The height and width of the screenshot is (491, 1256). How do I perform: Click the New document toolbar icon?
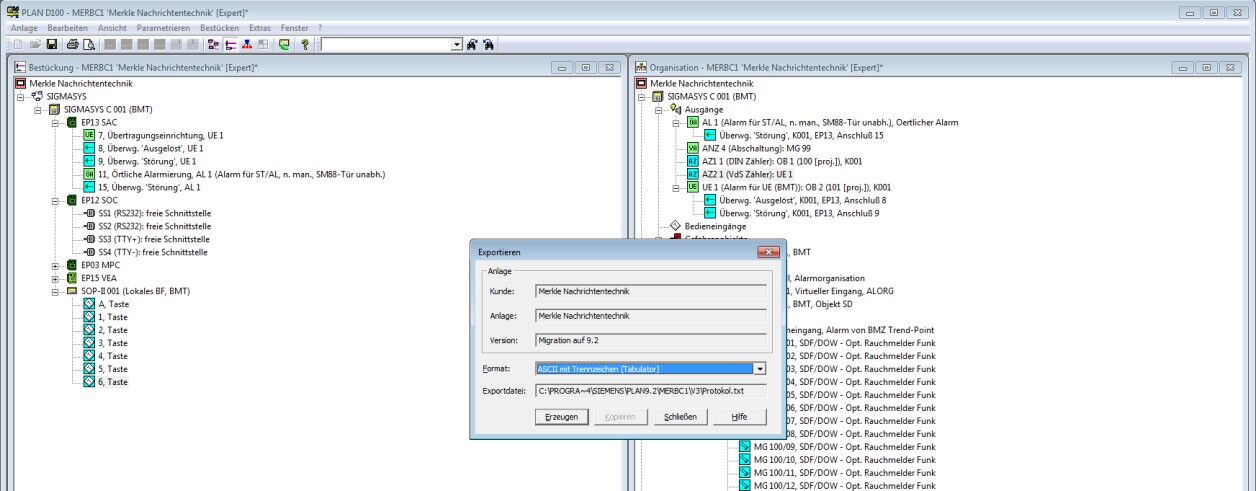pyautogui.click(x=18, y=45)
